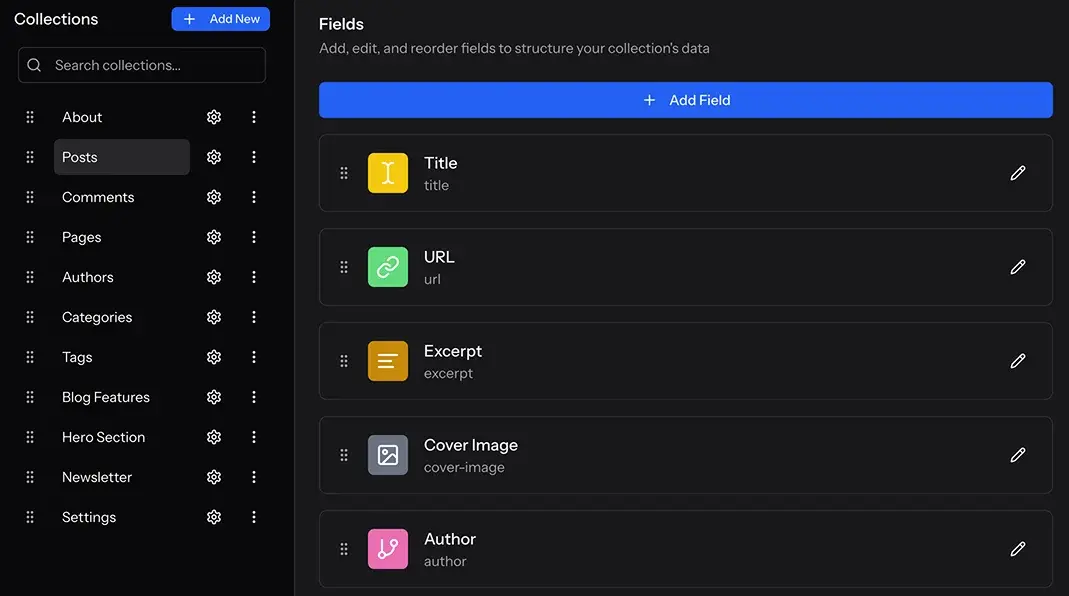Grab the drag handle of Title field

click(x=344, y=173)
